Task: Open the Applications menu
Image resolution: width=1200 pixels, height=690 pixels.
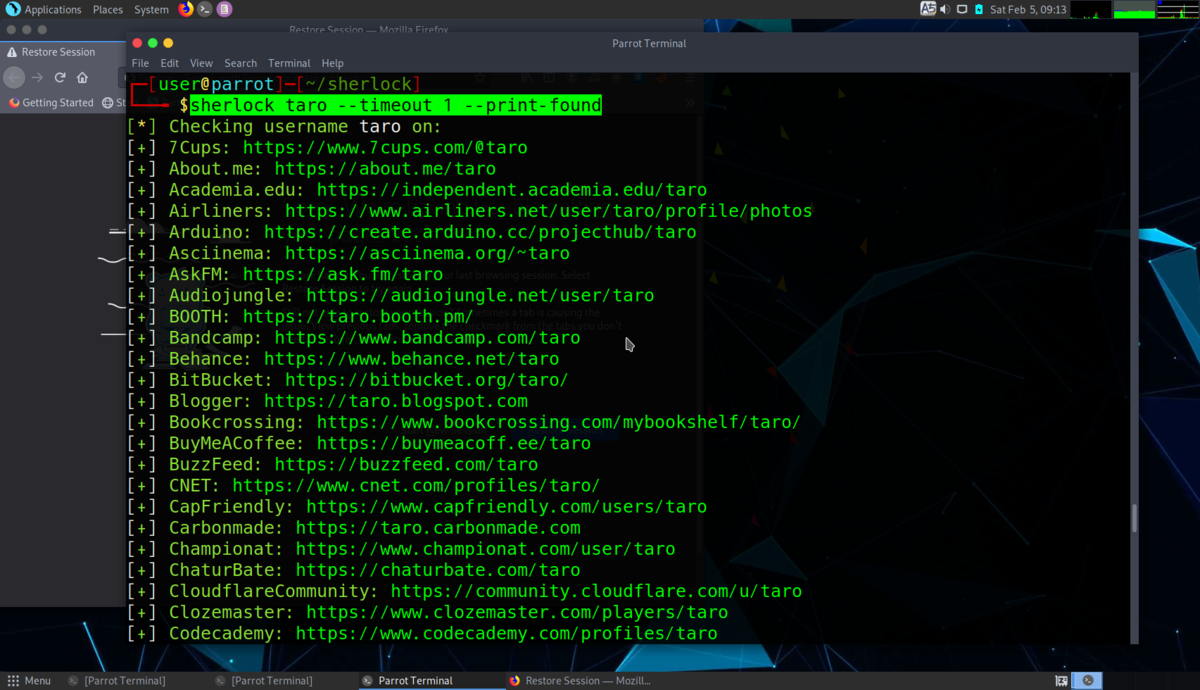Action: (x=53, y=10)
